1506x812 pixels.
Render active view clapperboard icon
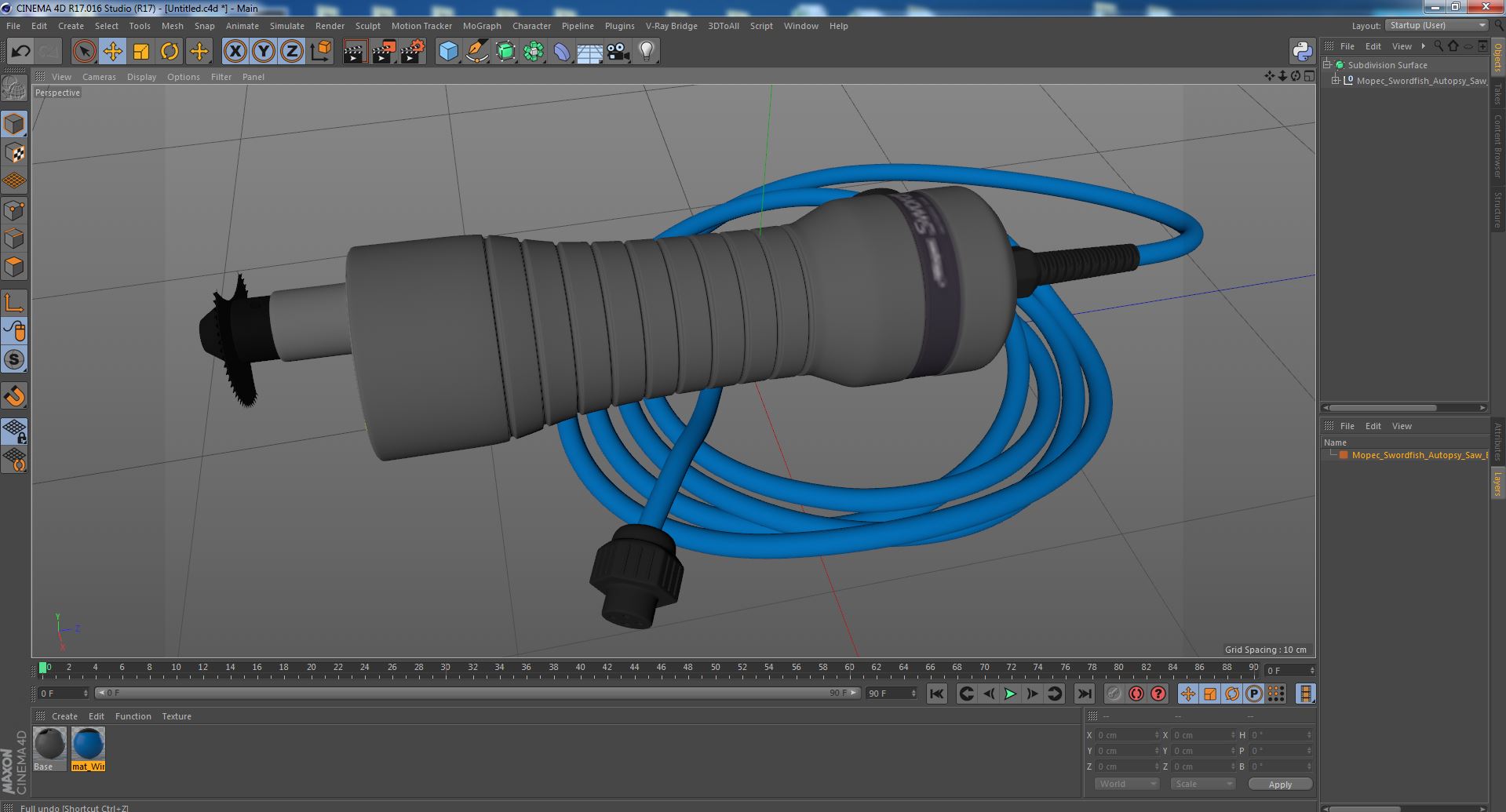[x=355, y=52]
